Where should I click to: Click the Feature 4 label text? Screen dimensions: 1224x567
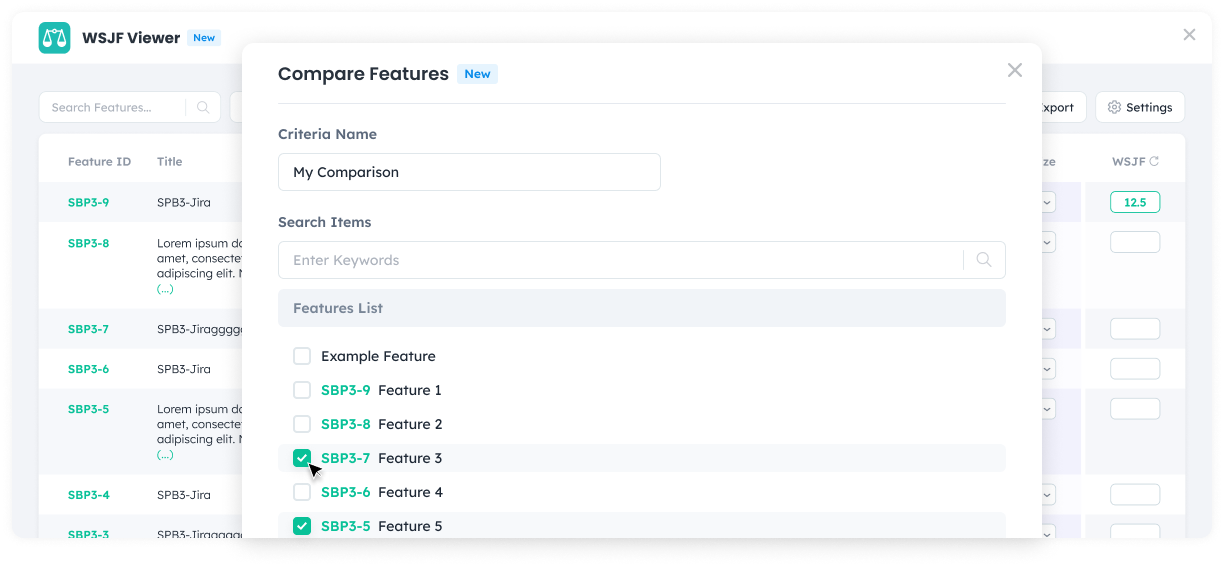coord(410,492)
